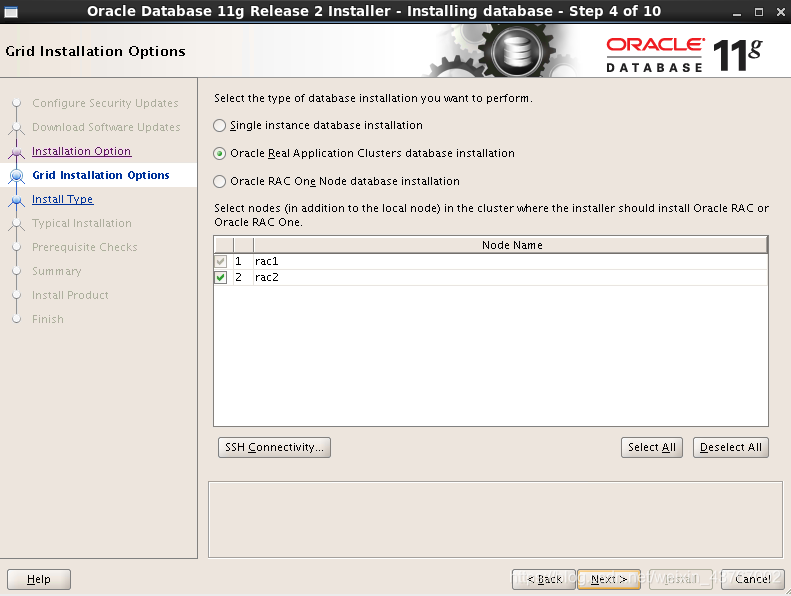This screenshot has width=791, height=596.
Task: Click the Installation Option step marker icon
Action: pos(17,151)
